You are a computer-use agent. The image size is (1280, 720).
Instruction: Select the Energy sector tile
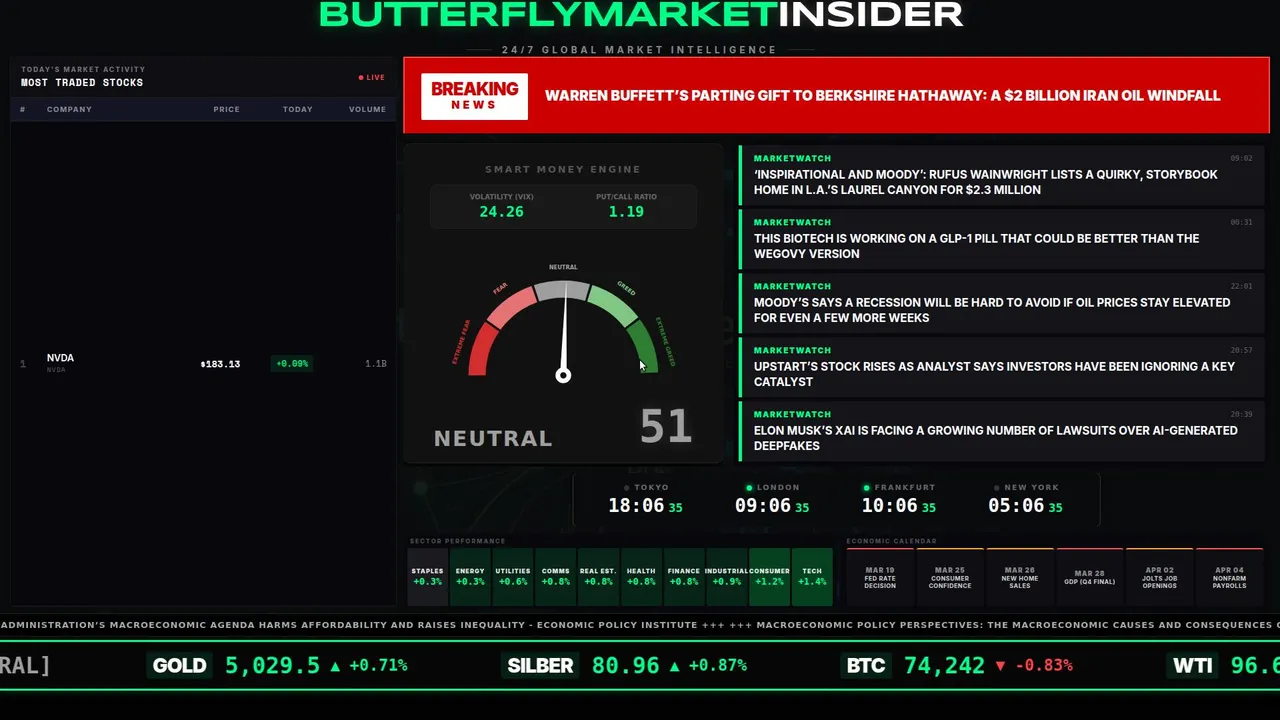[x=470, y=577]
